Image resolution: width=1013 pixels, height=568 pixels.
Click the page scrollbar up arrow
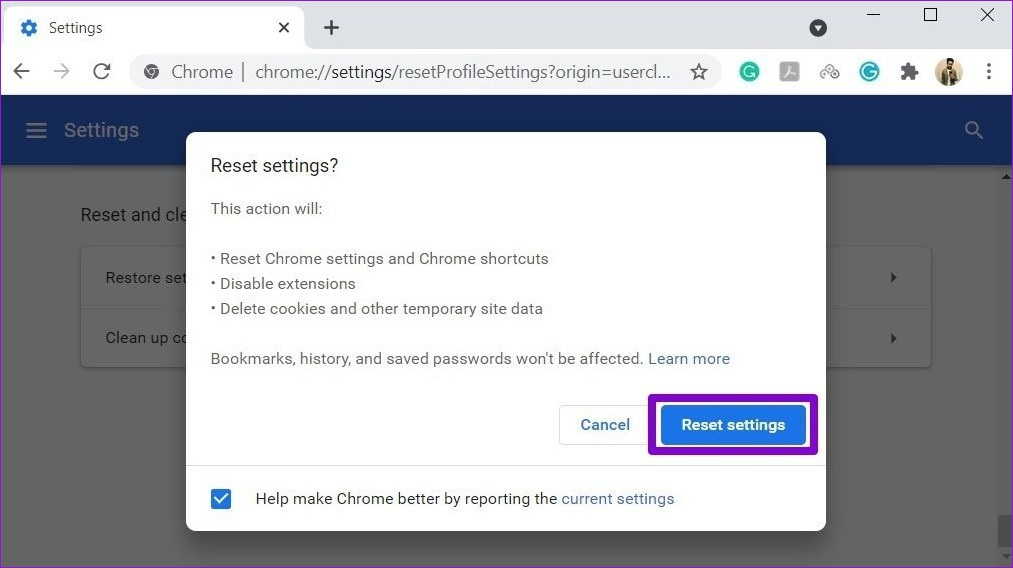1006,176
